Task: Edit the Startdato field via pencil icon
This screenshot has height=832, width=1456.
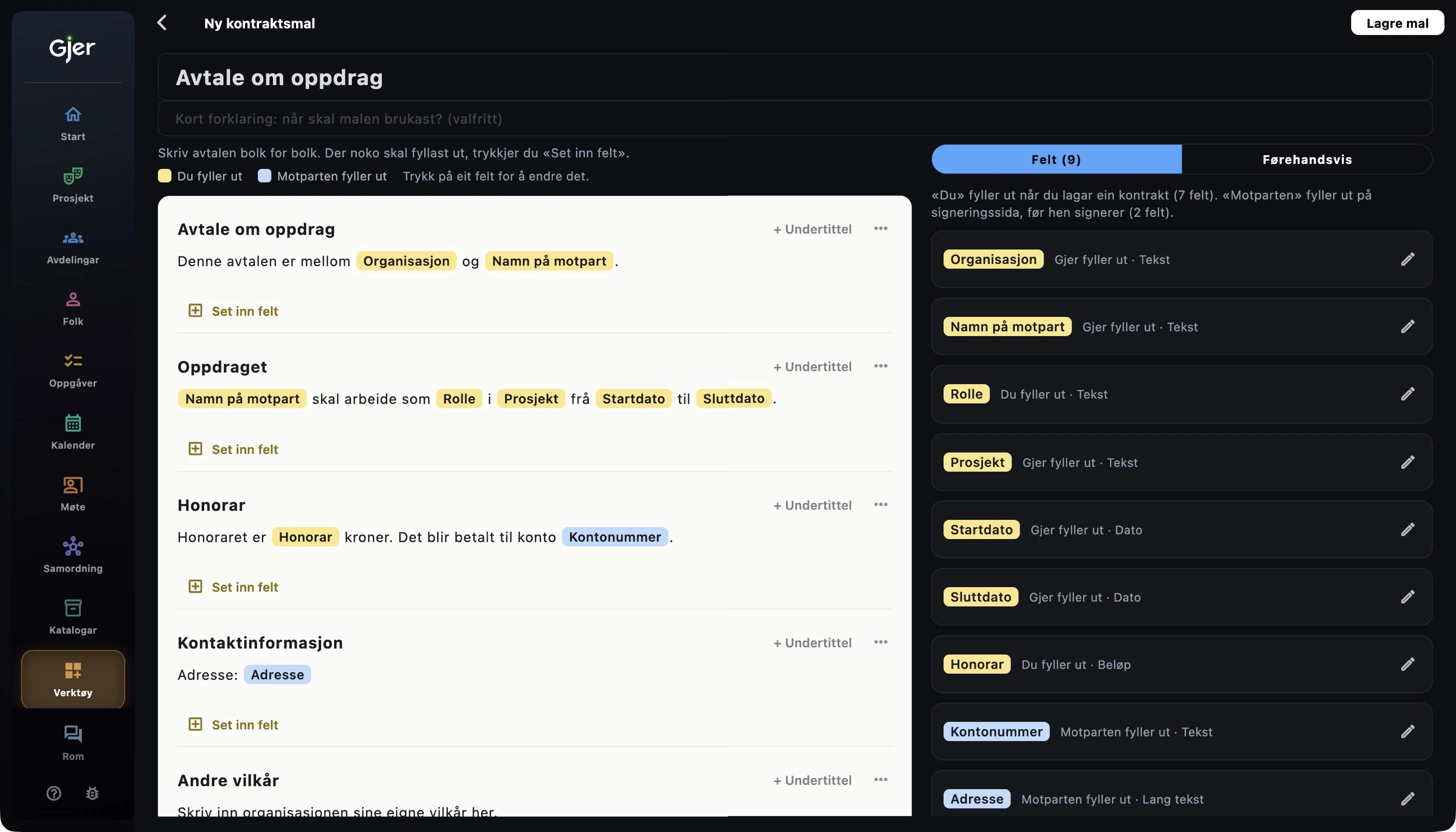Action: click(1407, 529)
